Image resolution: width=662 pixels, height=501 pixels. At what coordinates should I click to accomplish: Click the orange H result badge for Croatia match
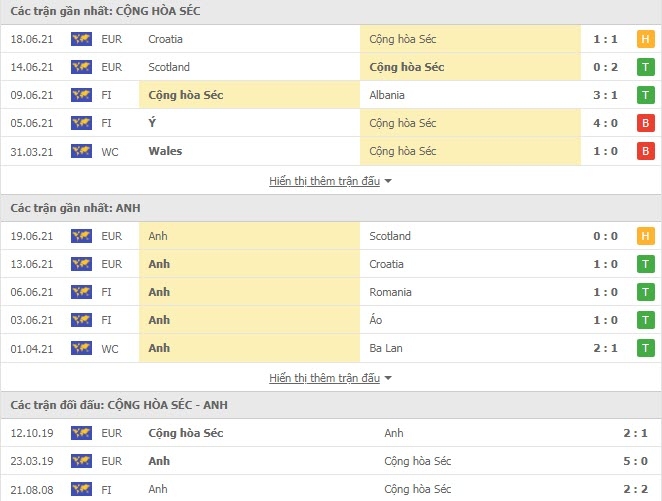pos(646,39)
